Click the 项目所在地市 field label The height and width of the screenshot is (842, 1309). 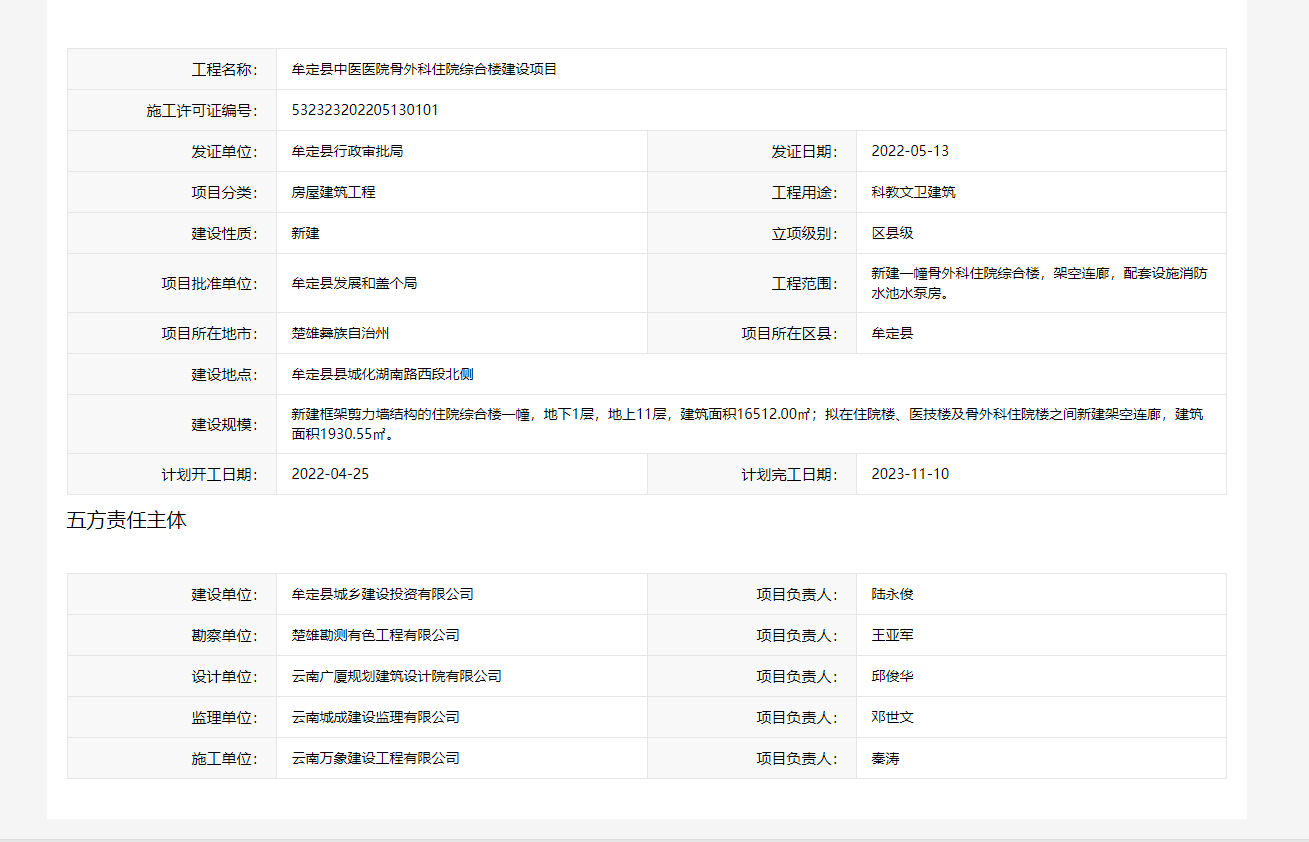(x=209, y=333)
